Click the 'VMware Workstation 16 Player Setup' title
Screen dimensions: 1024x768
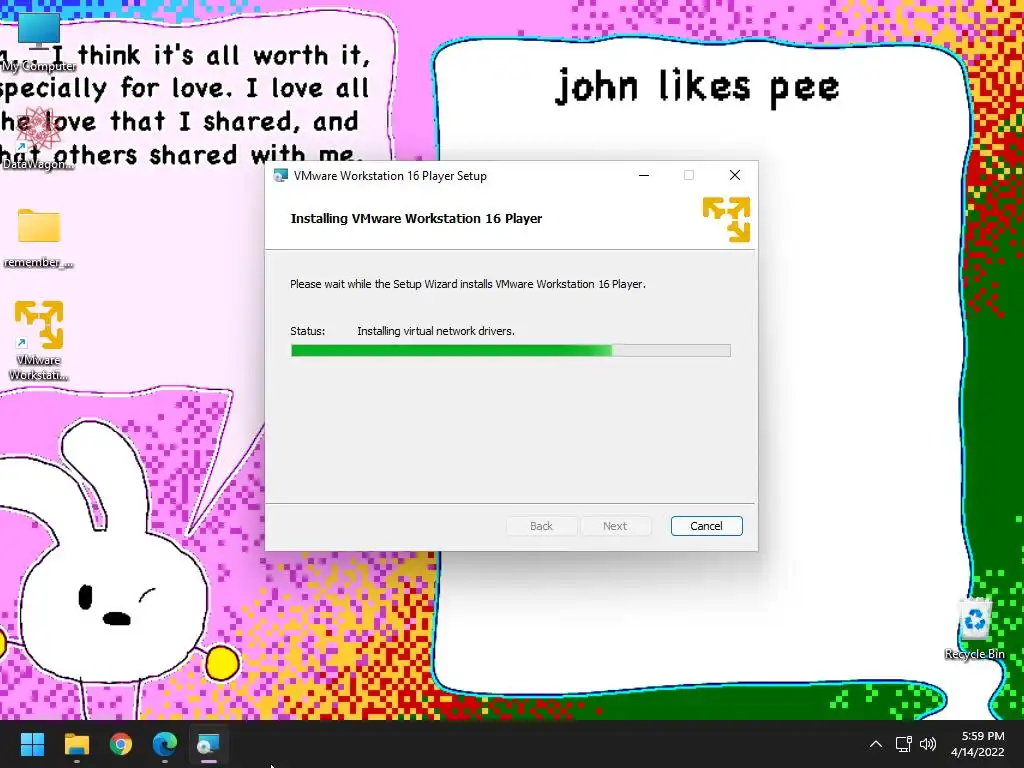point(390,176)
